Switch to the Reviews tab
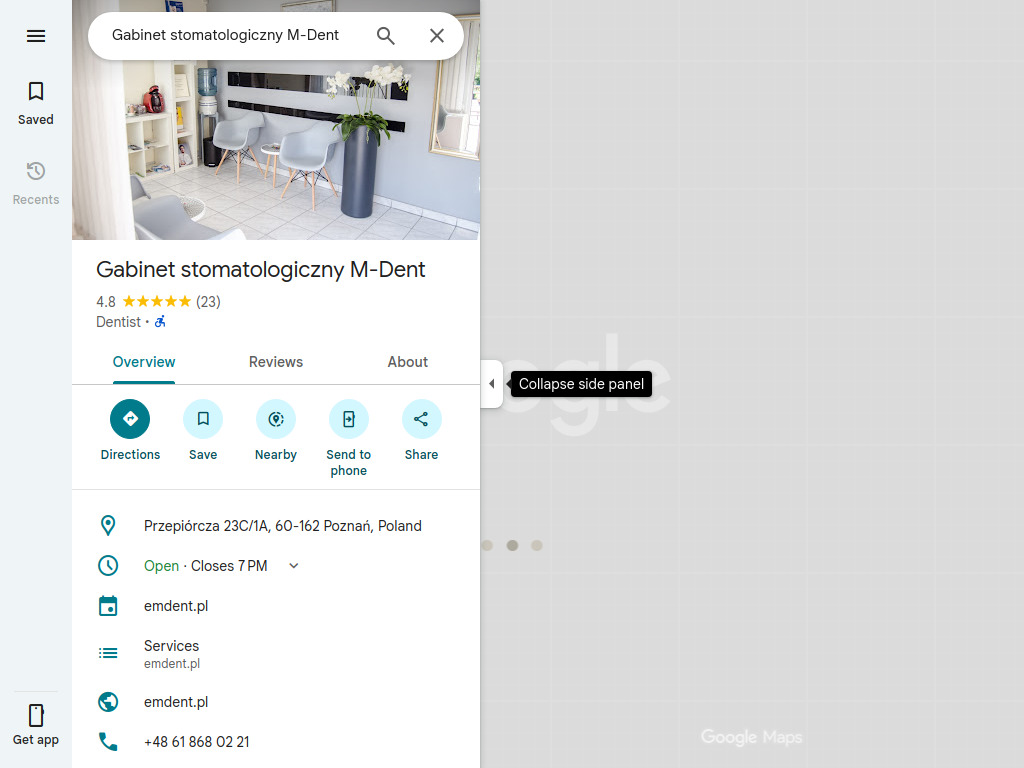1024x768 pixels. (276, 362)
